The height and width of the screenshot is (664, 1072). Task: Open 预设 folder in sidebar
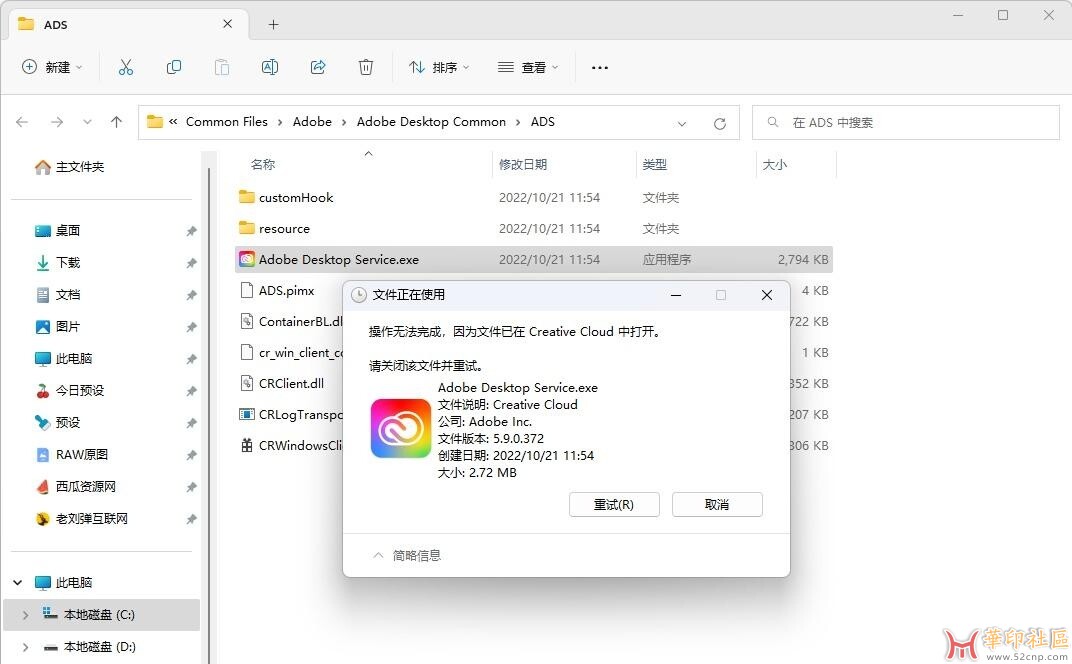coord(57,423)
